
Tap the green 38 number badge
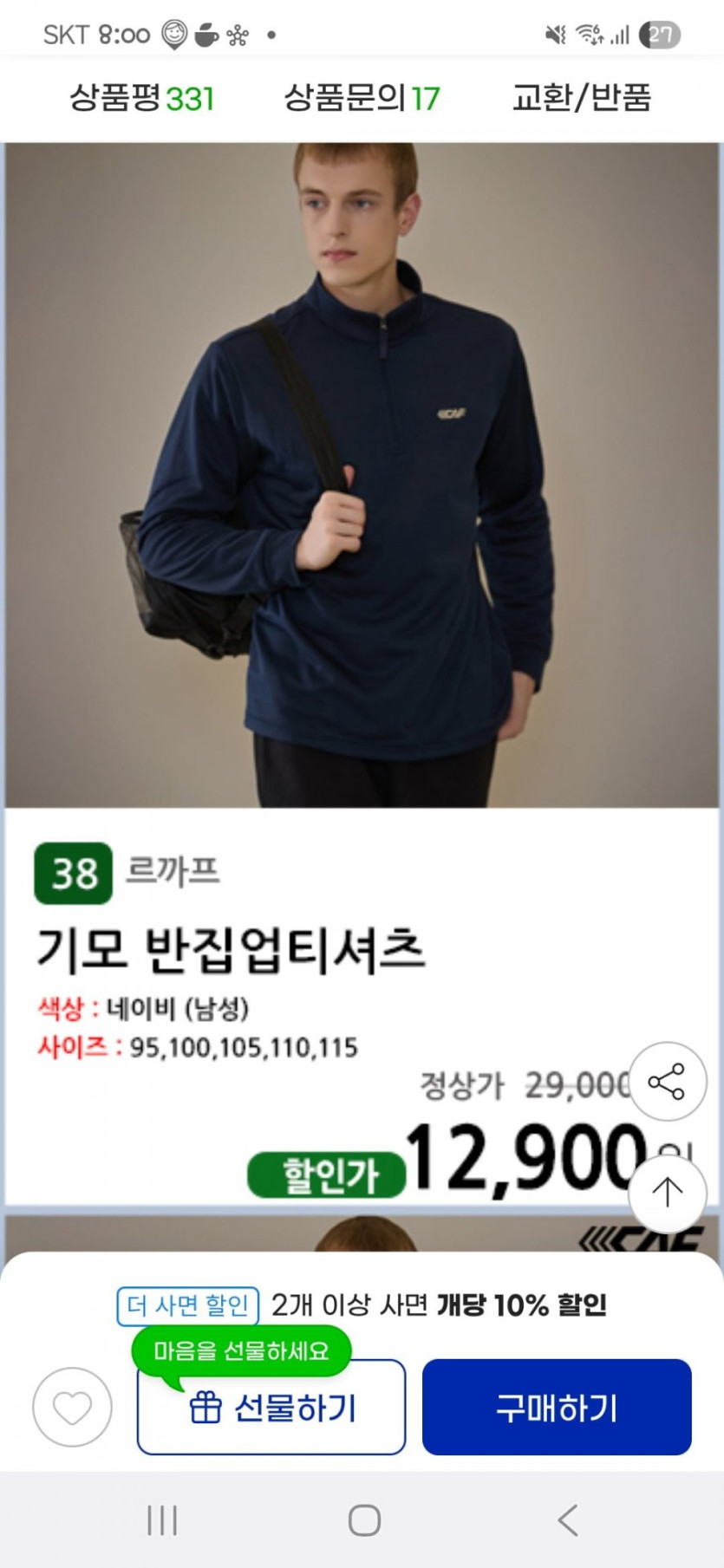[74, 873]
